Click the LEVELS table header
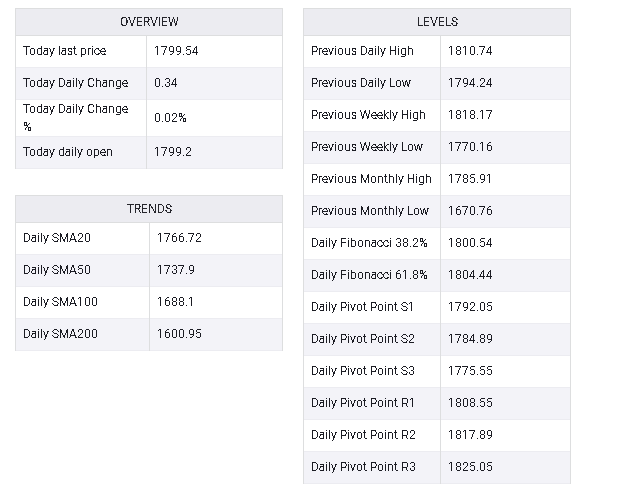Screen dimensions: 618x489 (437, 22)
